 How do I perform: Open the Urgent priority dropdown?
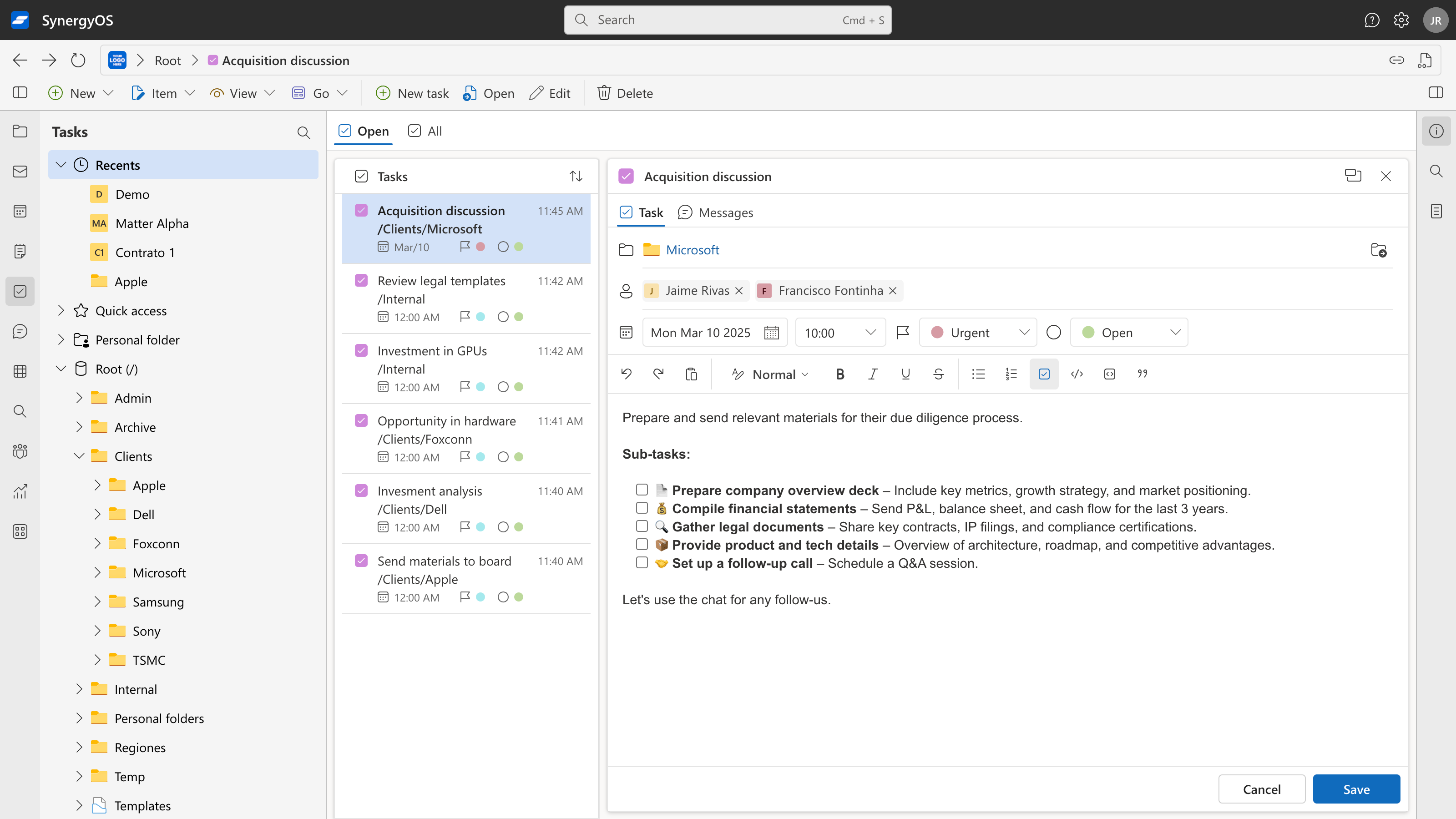(978, 332)
